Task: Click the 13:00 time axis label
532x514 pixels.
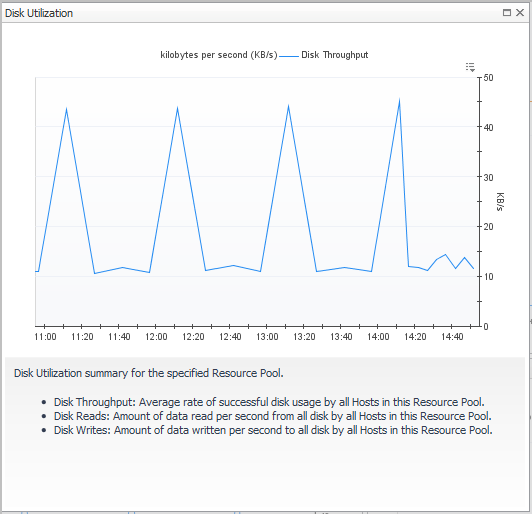Action: coord(267,337)
